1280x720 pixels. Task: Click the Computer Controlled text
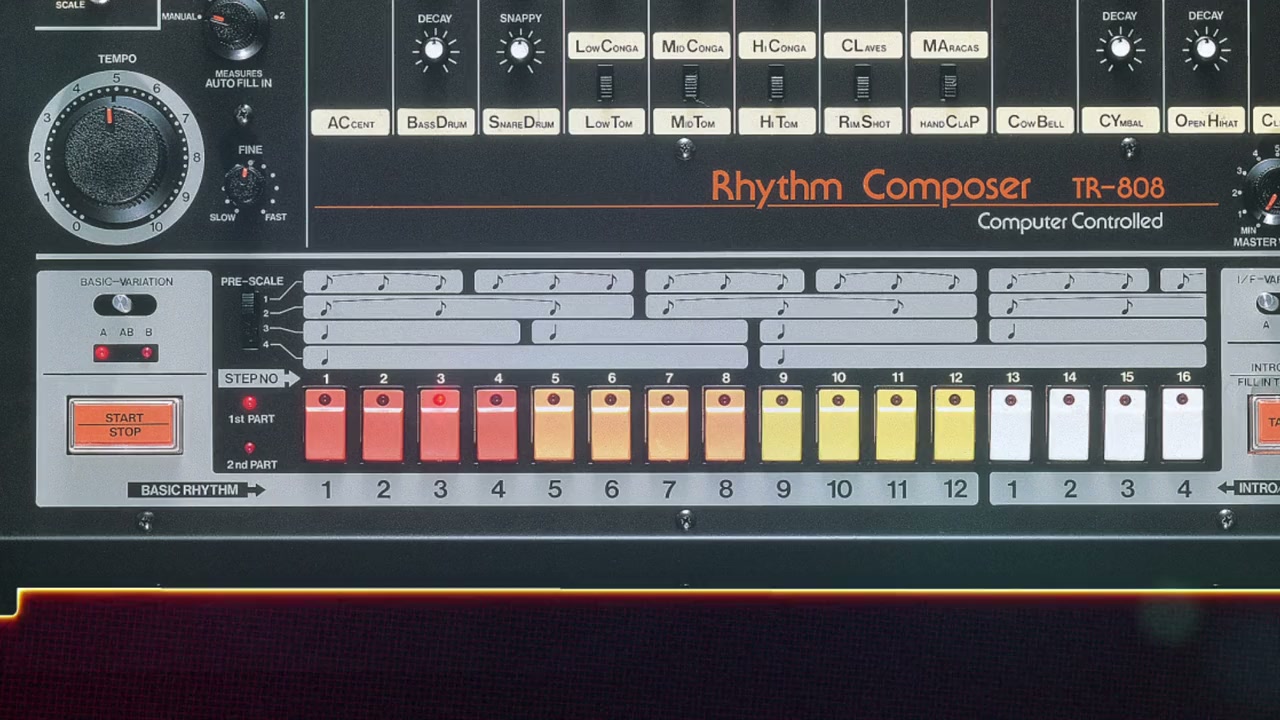(x=1070, y=222)
